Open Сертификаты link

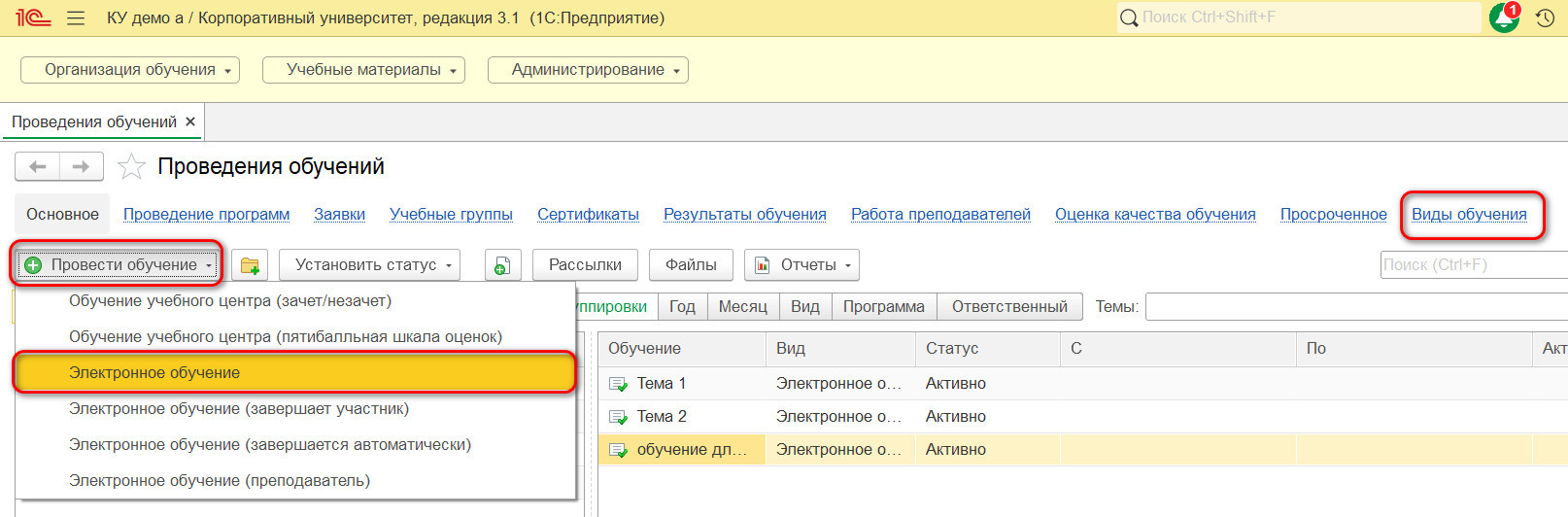(x=588, y=215)
